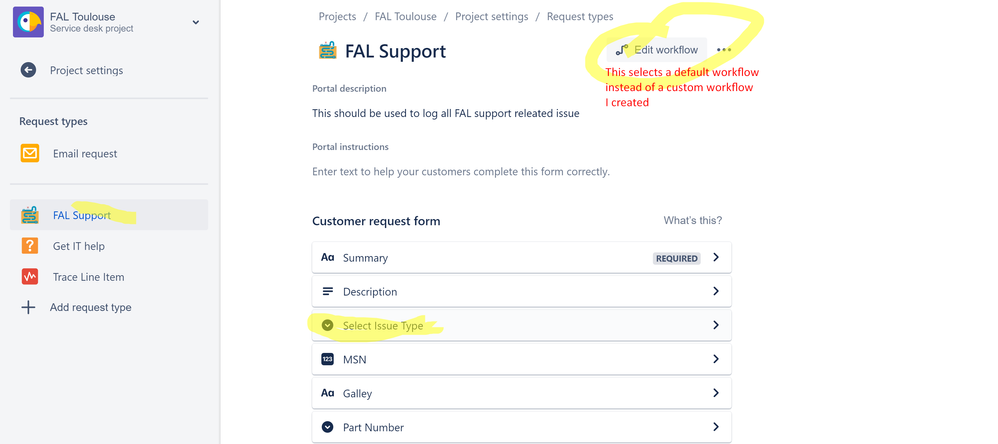Expand the MSN field row chevron
998x444 pixels.
click(x=716, y=359)
